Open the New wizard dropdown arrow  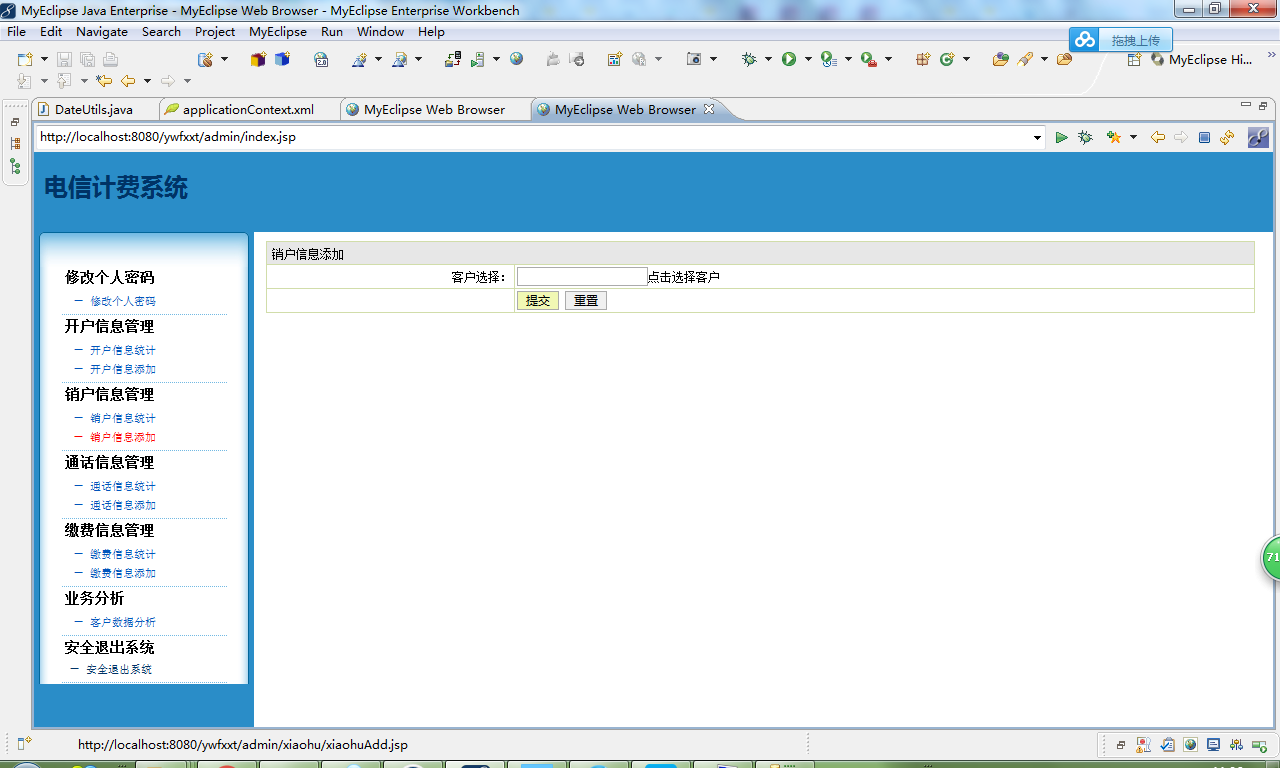pos(43,58)
